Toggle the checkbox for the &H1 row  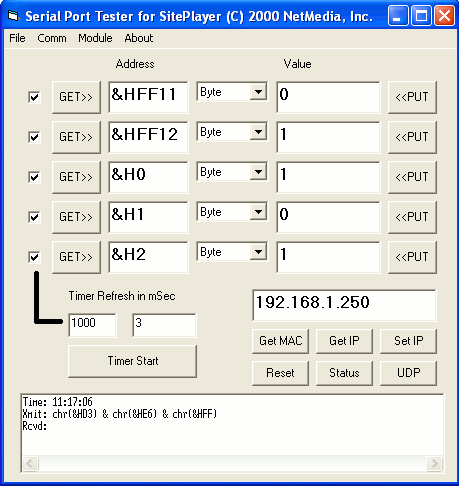click(x=34, y=217)
